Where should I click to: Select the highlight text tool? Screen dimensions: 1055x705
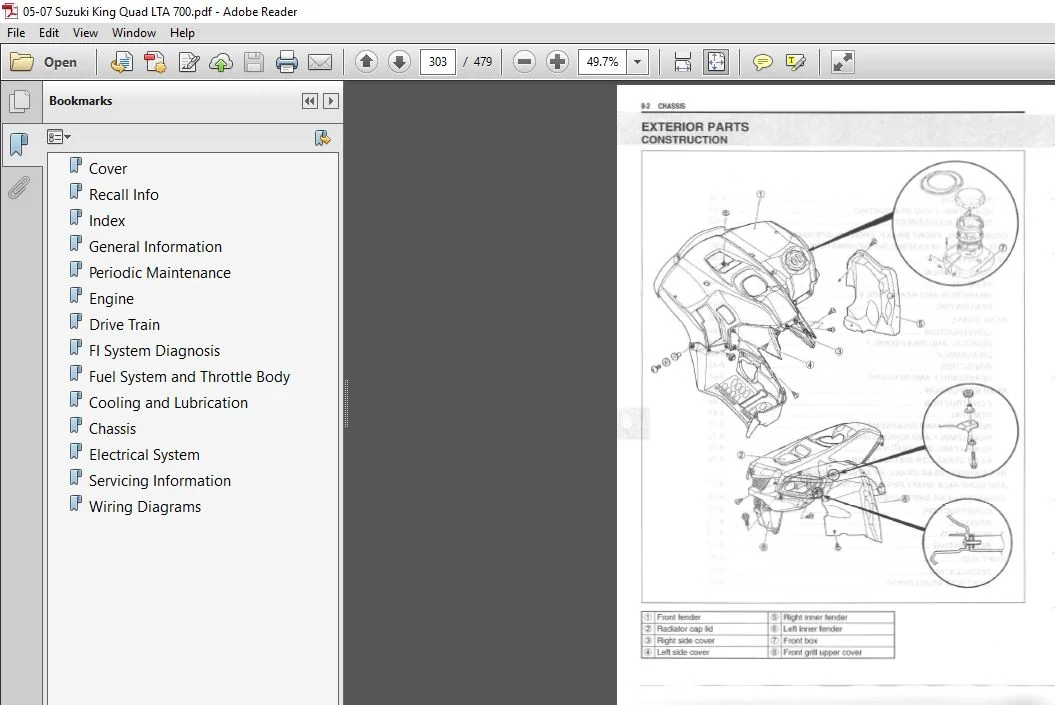coord(795,62)
